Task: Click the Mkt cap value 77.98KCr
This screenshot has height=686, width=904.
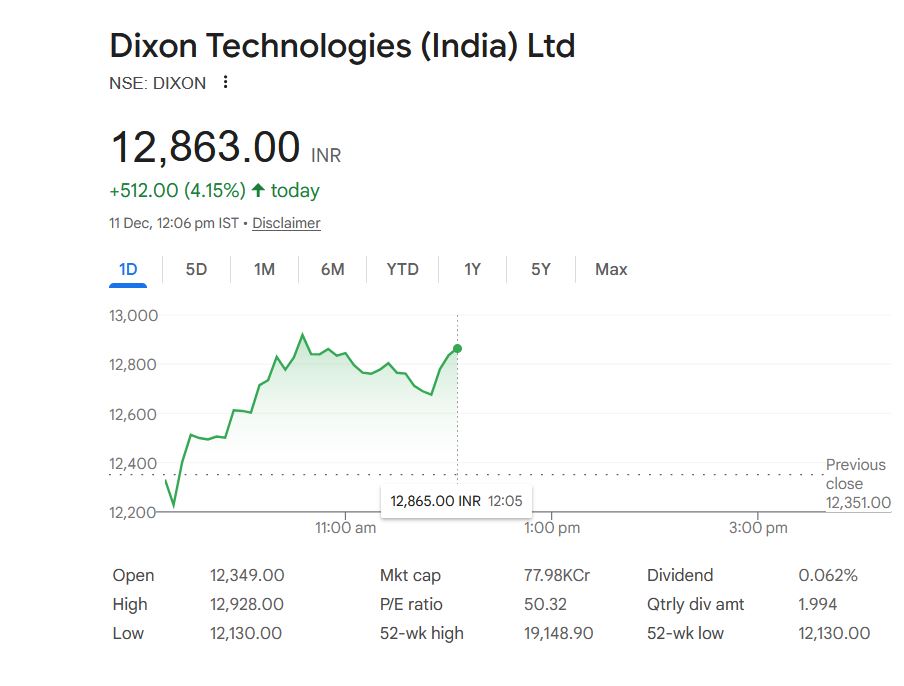Action: [x=556, y=575]
